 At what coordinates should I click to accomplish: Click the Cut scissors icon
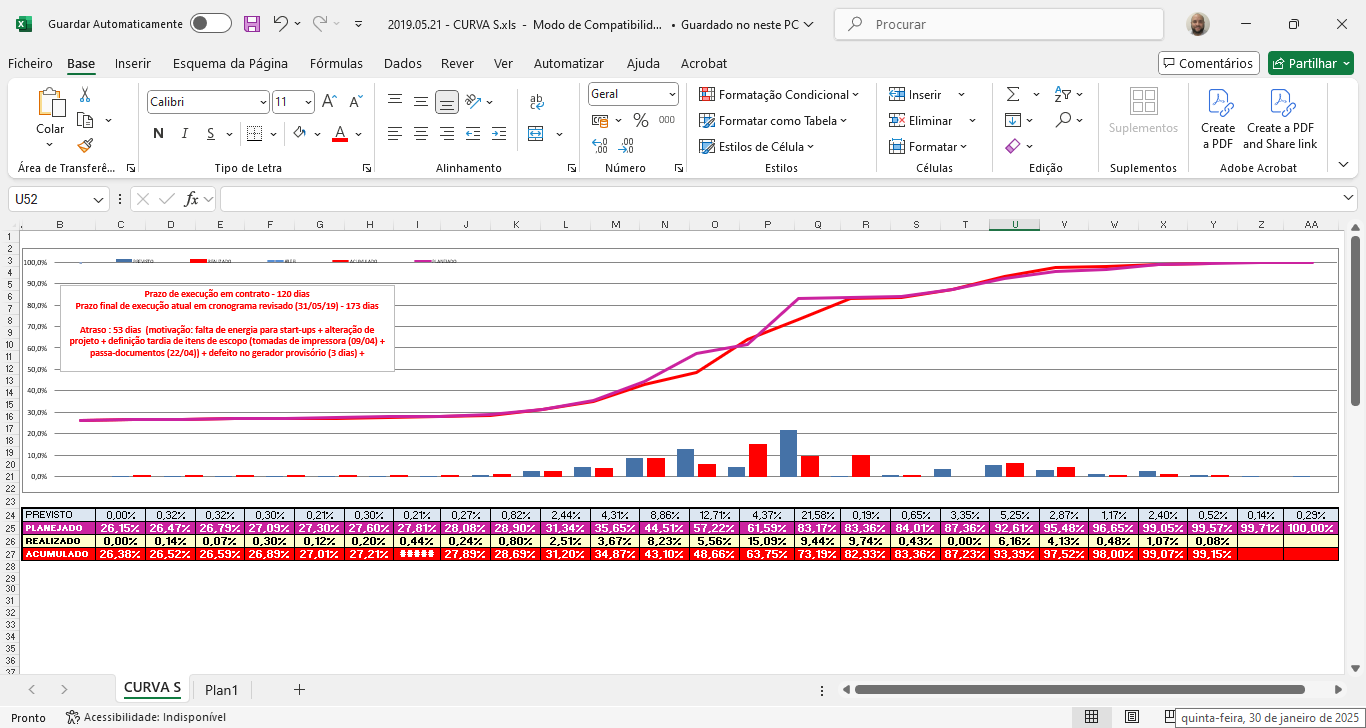click(x=85, y=95)
